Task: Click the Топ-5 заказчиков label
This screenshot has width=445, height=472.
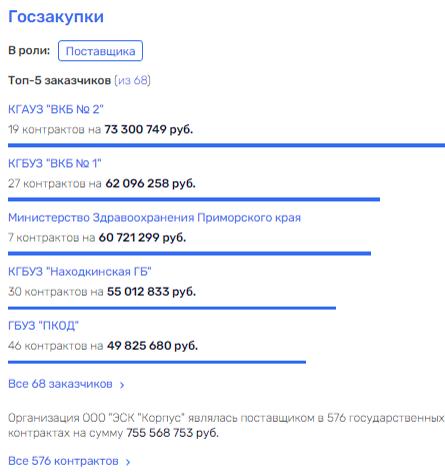Action: click(x=59, y=80)
